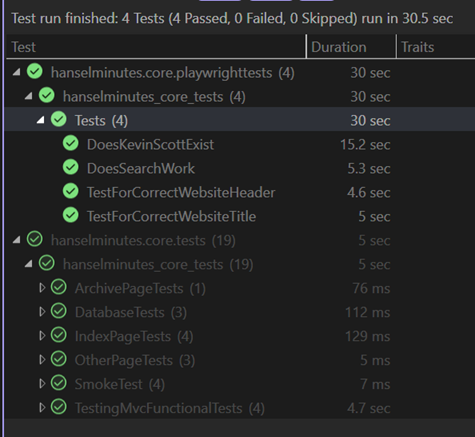Click the Test run finished summary text

tap(232, 18)
